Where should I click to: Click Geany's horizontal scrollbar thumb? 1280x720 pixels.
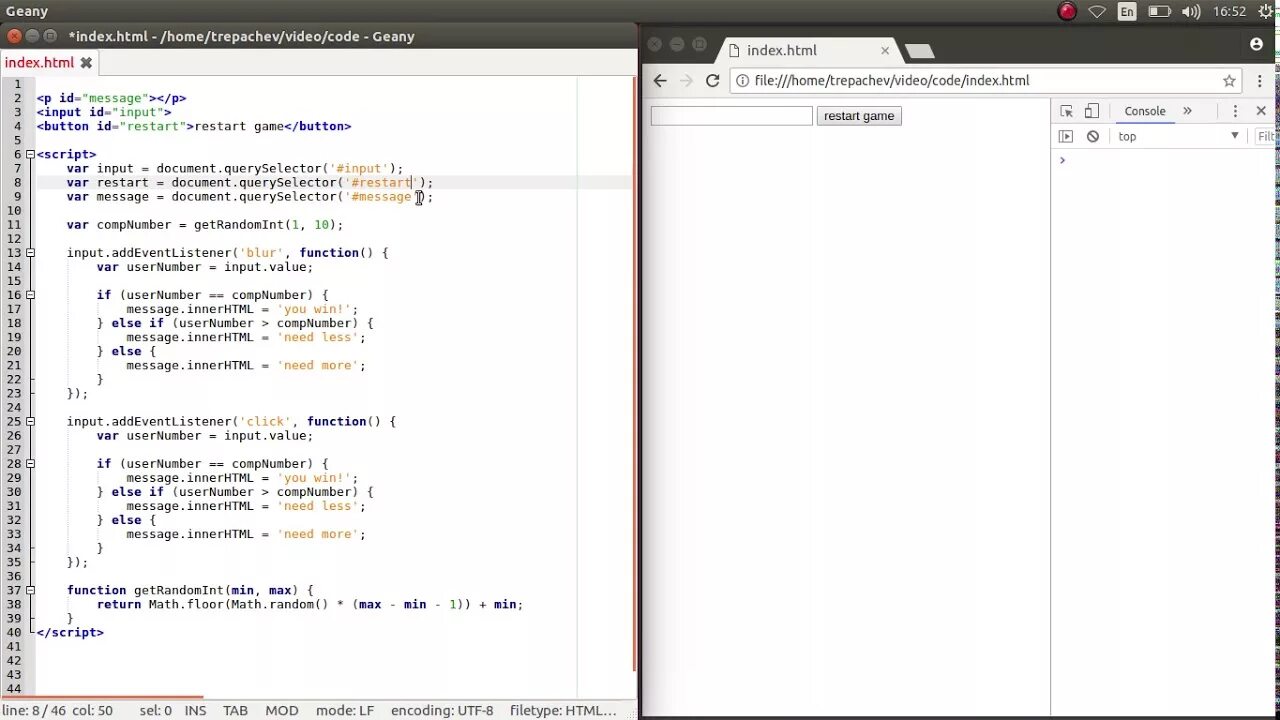tap(102, 697)
